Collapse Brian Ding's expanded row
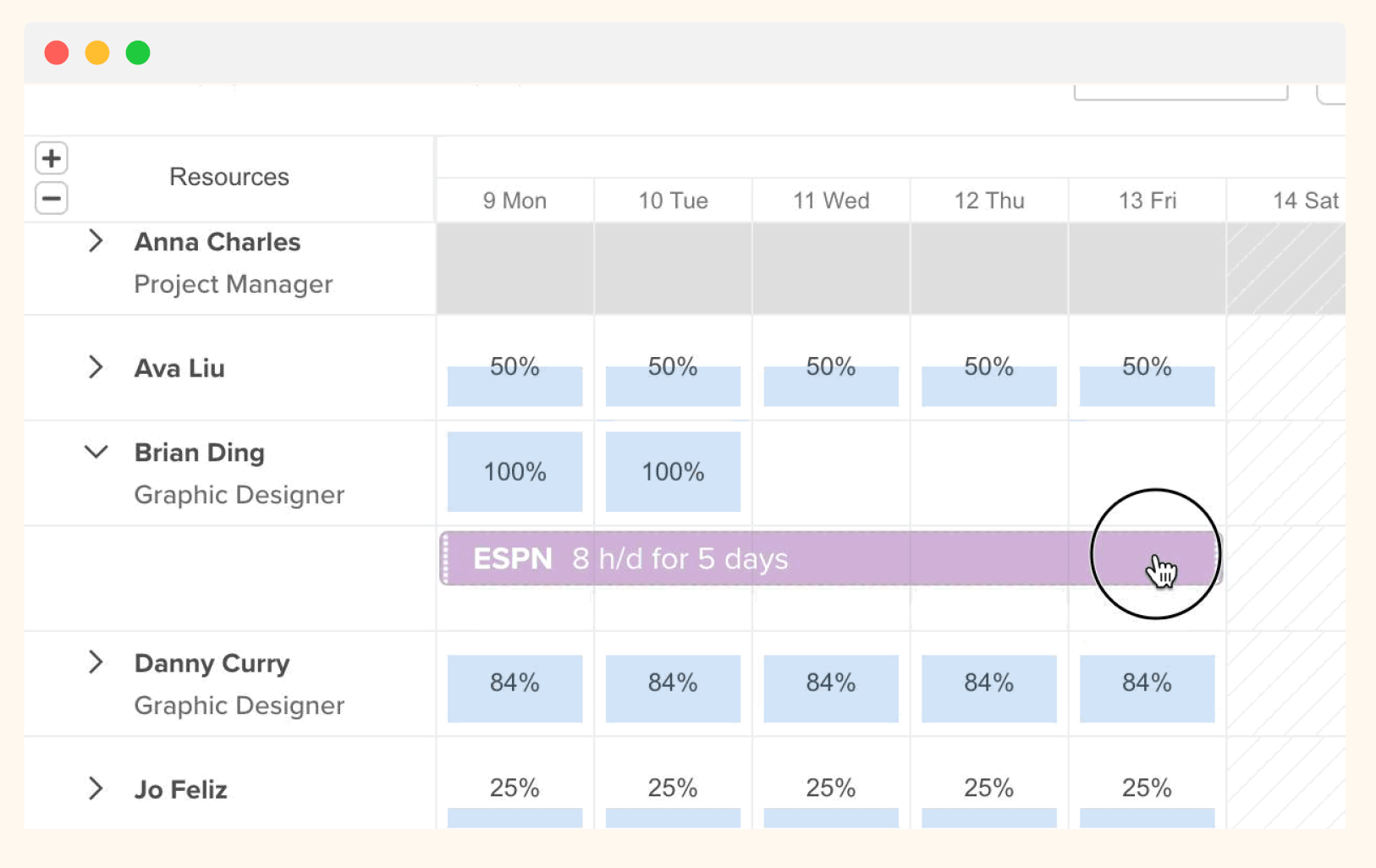 pyautogui.click(x=96, y=452)
